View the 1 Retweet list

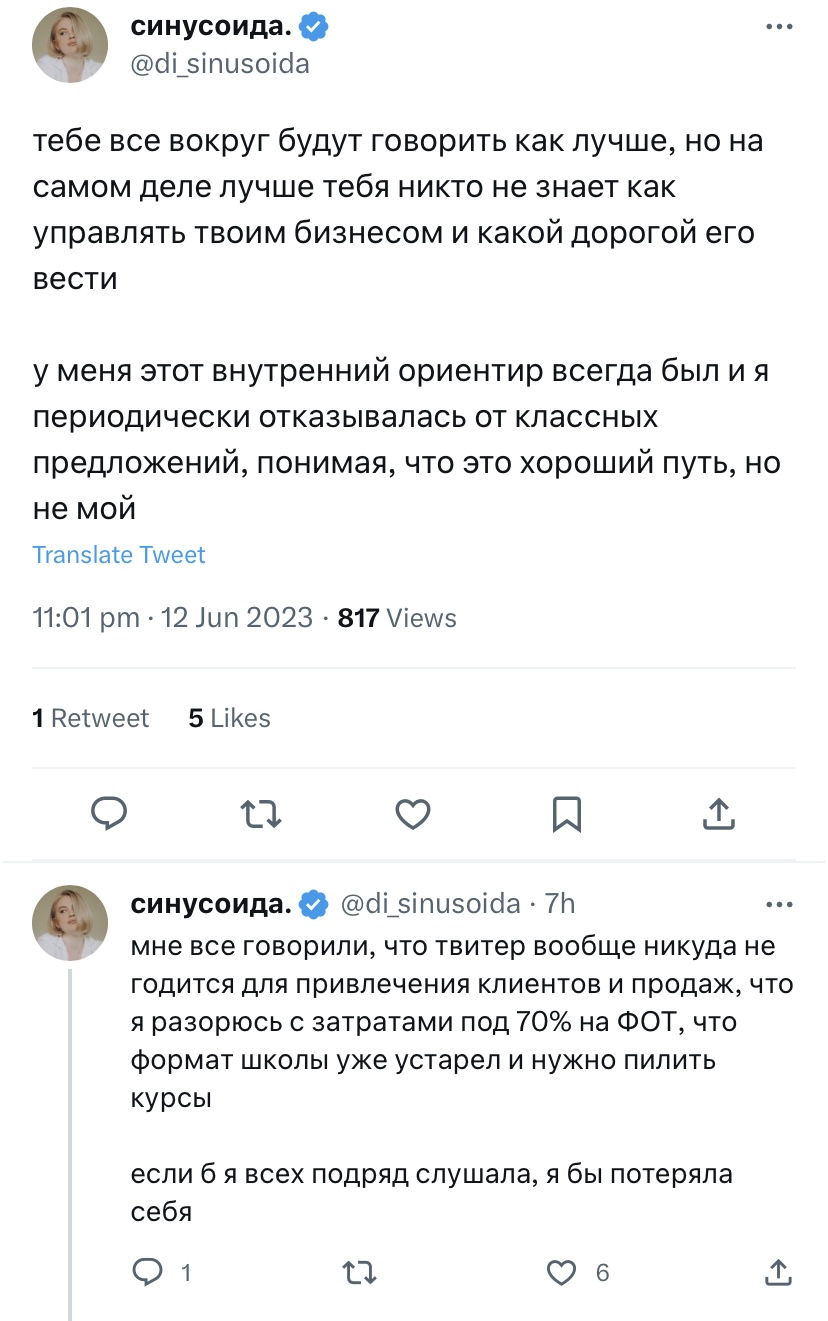point(91,718)
